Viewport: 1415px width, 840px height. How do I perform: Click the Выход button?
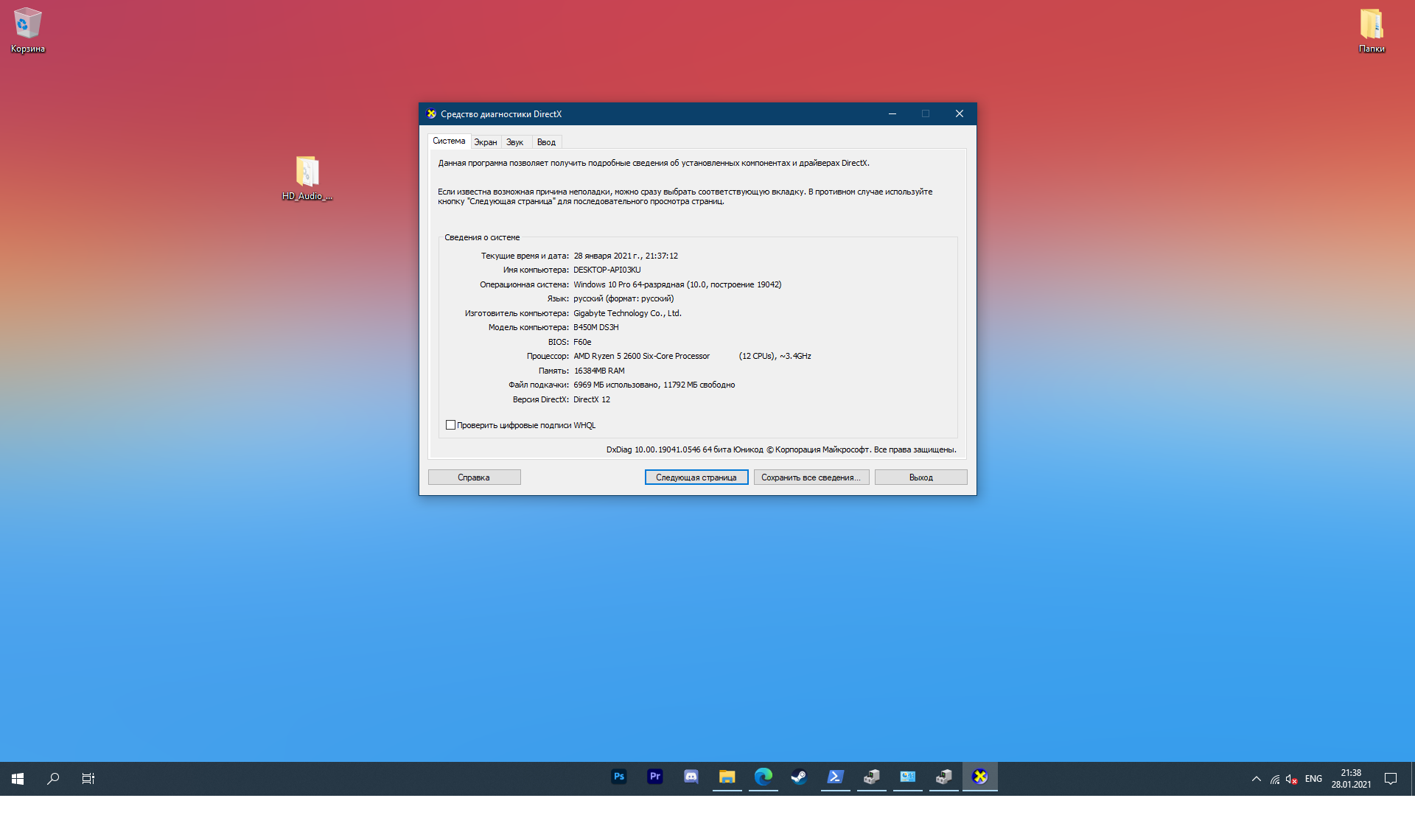point(921,477)
